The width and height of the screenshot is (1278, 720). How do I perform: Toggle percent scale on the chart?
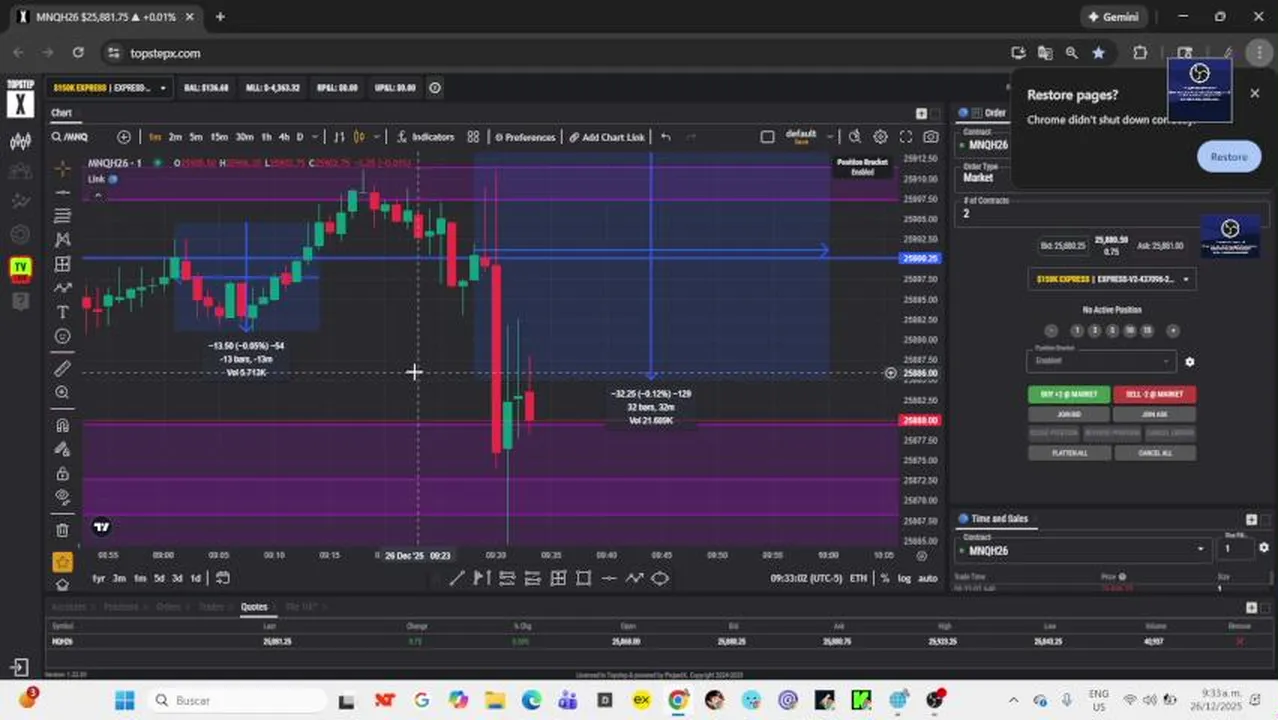pos(884,578)
